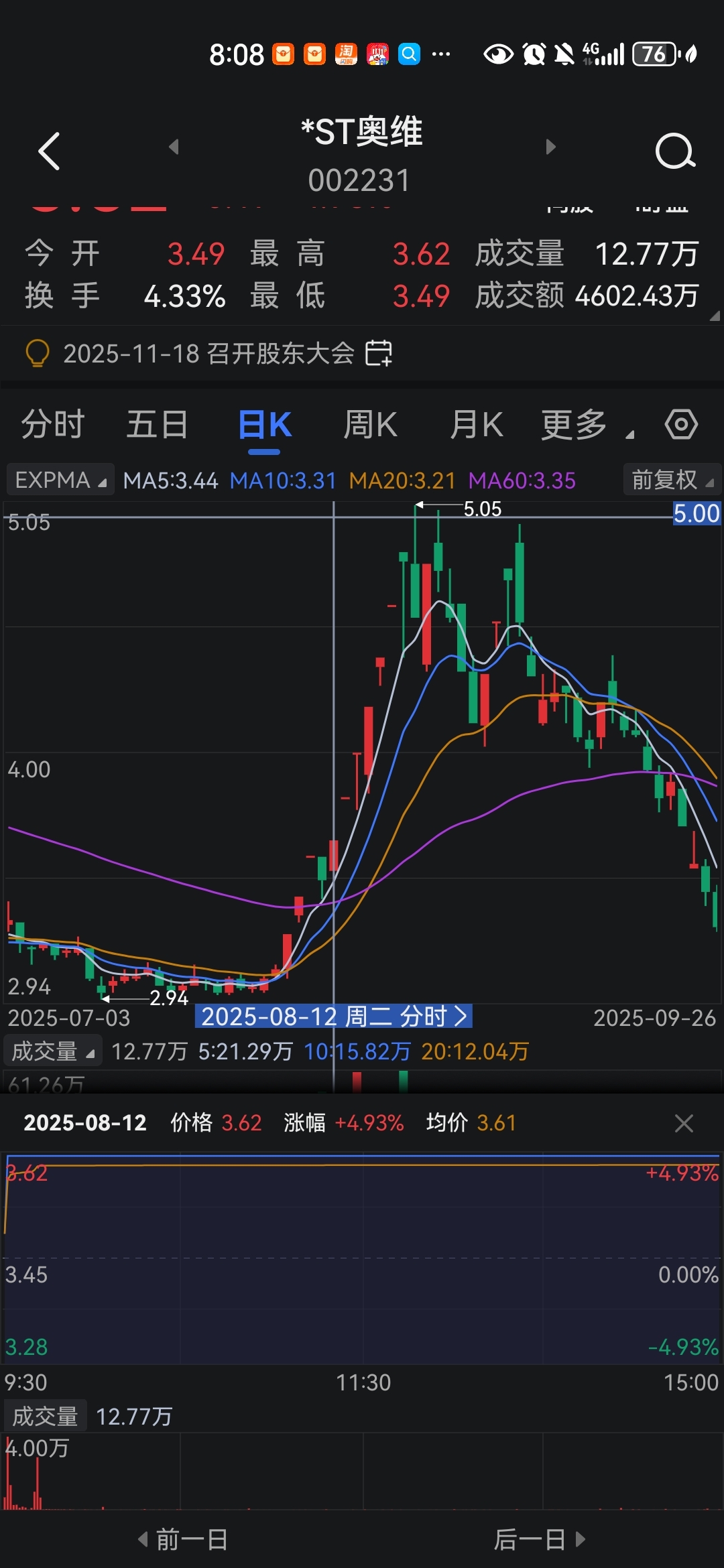724x1568 pixels.
Task: Tap the 2025-07-03 start date label
Action: (x=69, y=1018)
